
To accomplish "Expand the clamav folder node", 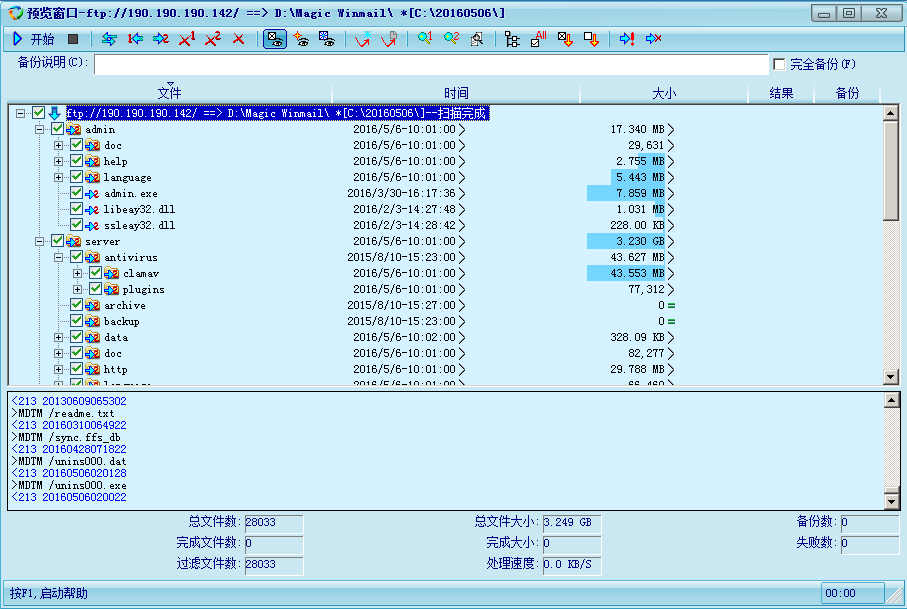I will coord(78,273).
